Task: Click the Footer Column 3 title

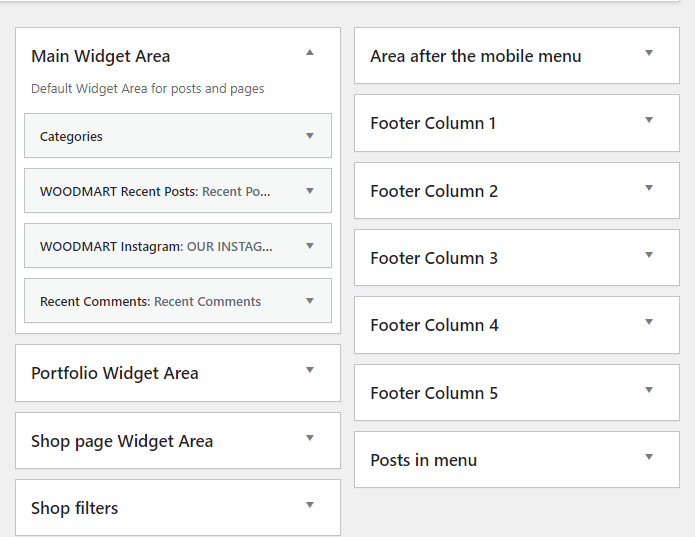Action: [434, 258]
